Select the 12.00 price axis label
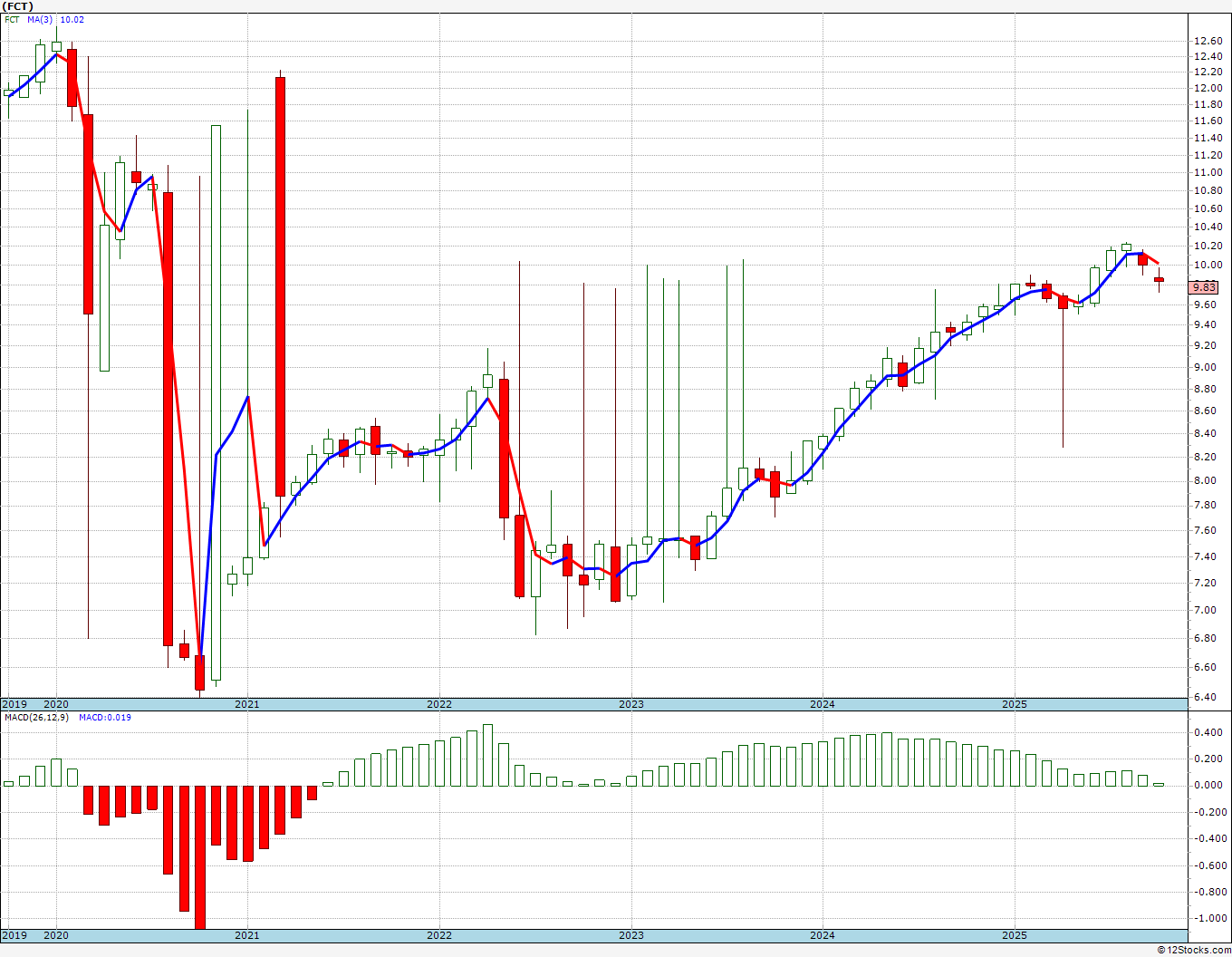The image size is (1232, 957). coord(1208,88)
